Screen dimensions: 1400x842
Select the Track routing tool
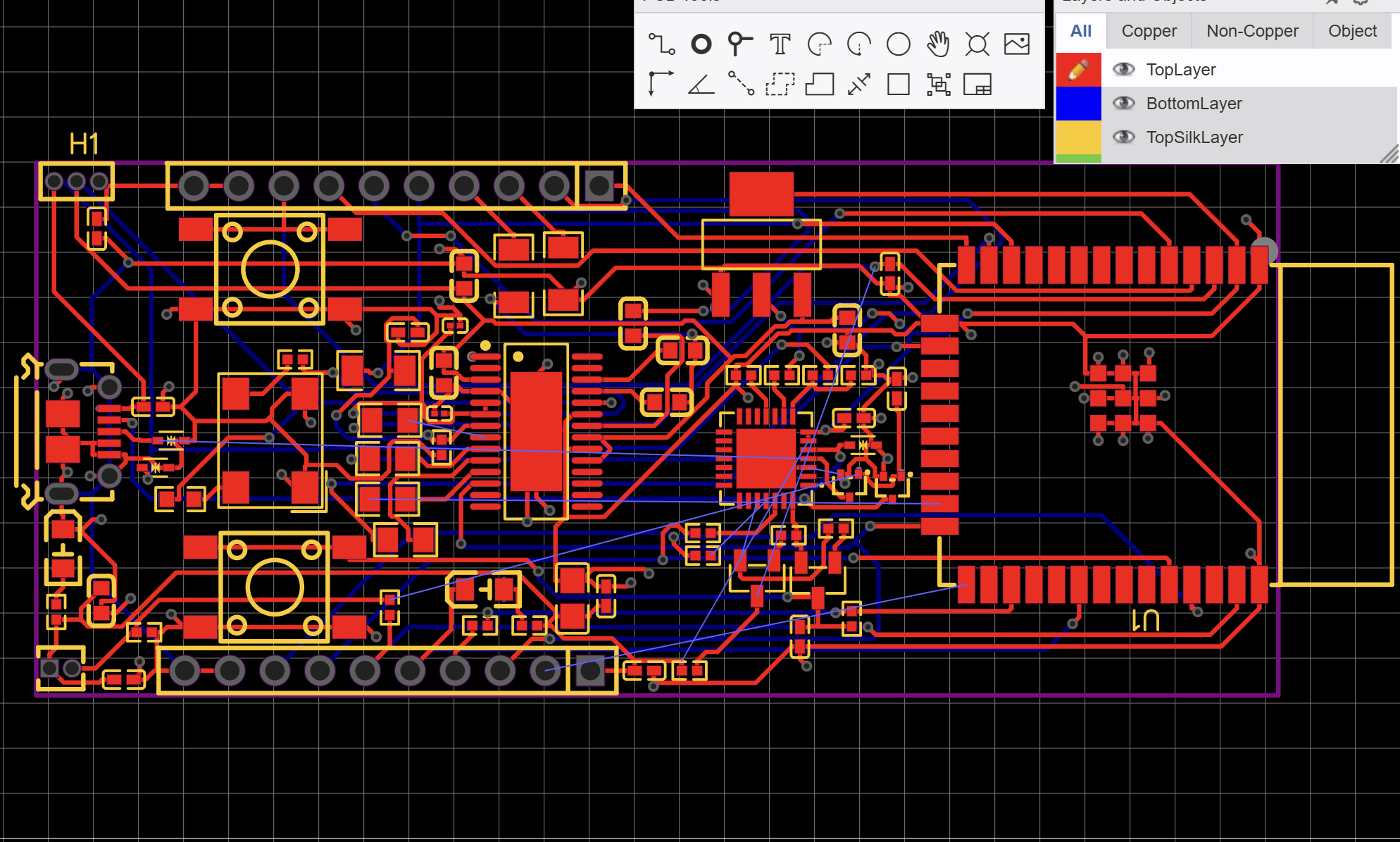[x=661, y=44]
